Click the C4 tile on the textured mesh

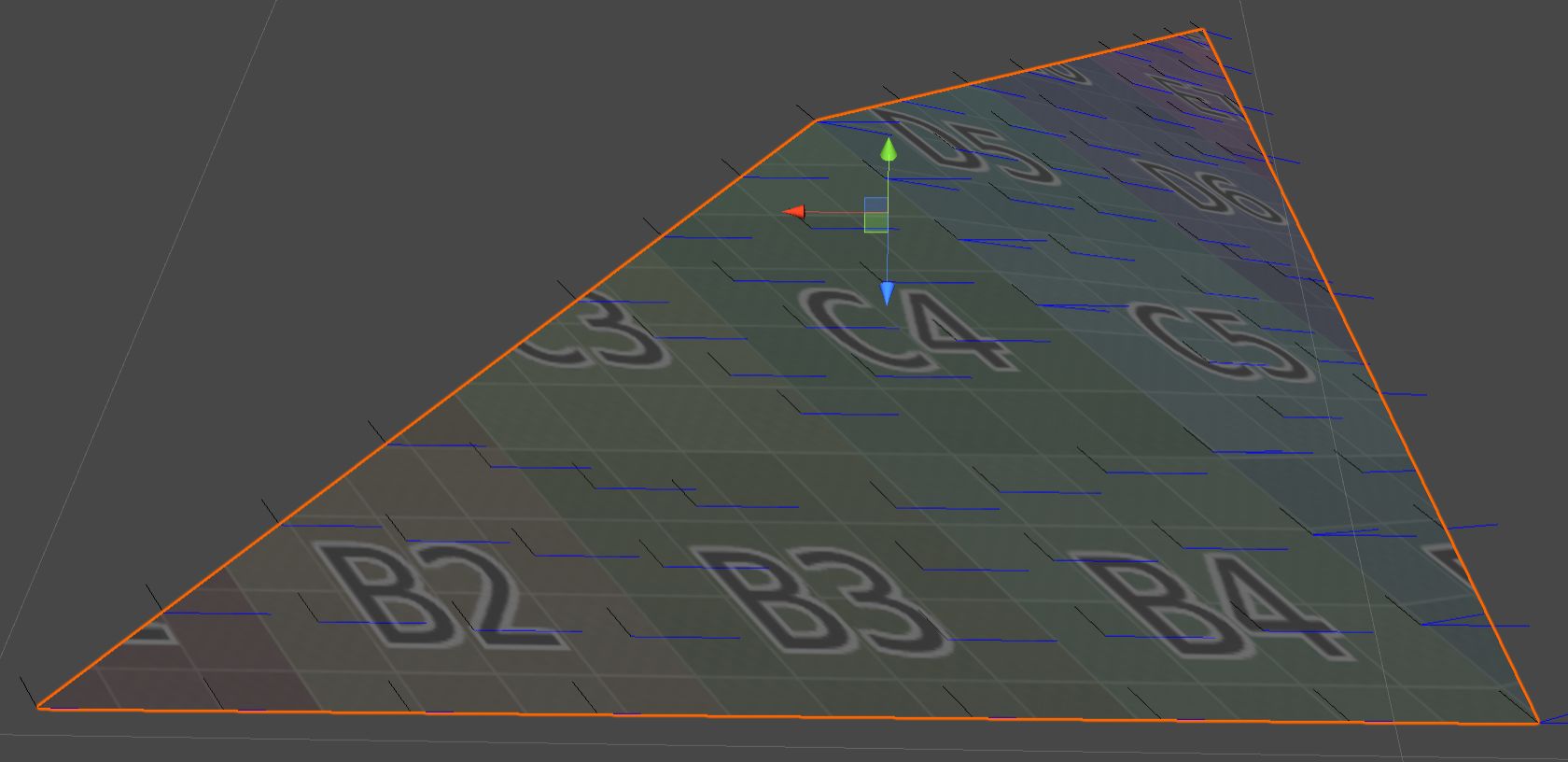903,330
